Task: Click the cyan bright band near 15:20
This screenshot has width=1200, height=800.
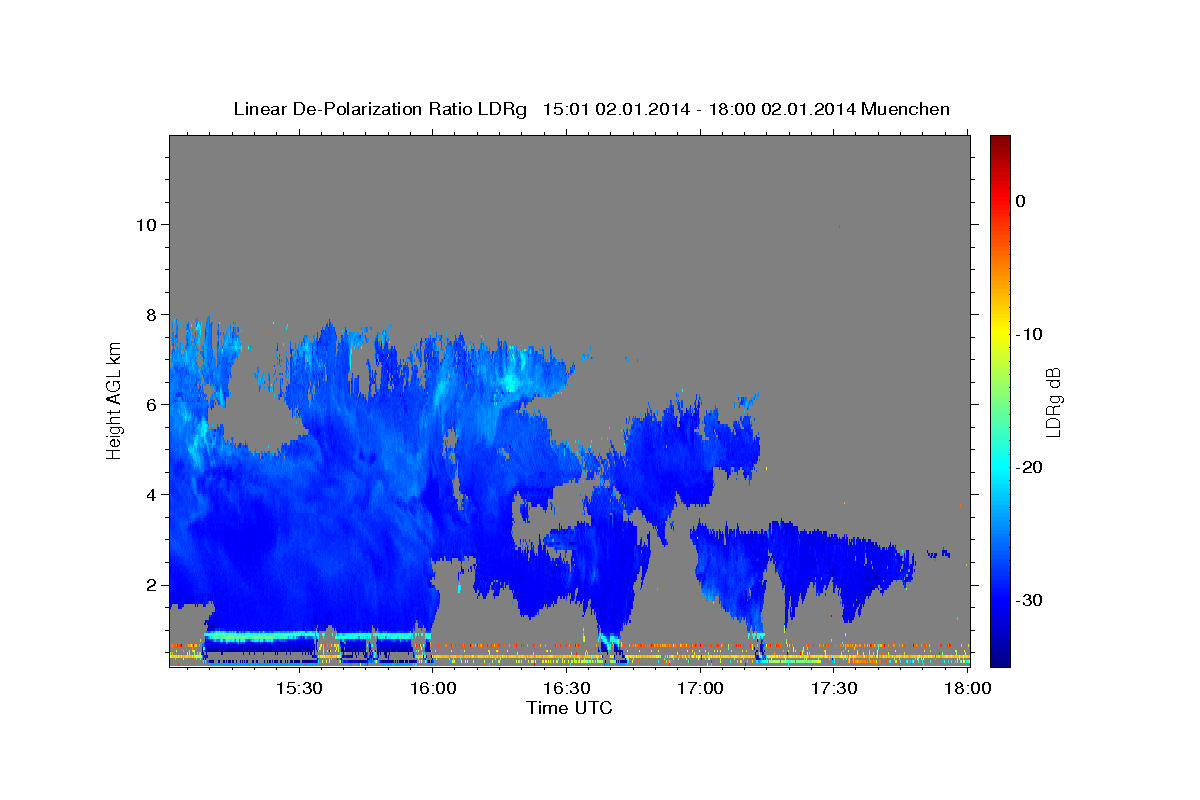Action: click(260, 635)
